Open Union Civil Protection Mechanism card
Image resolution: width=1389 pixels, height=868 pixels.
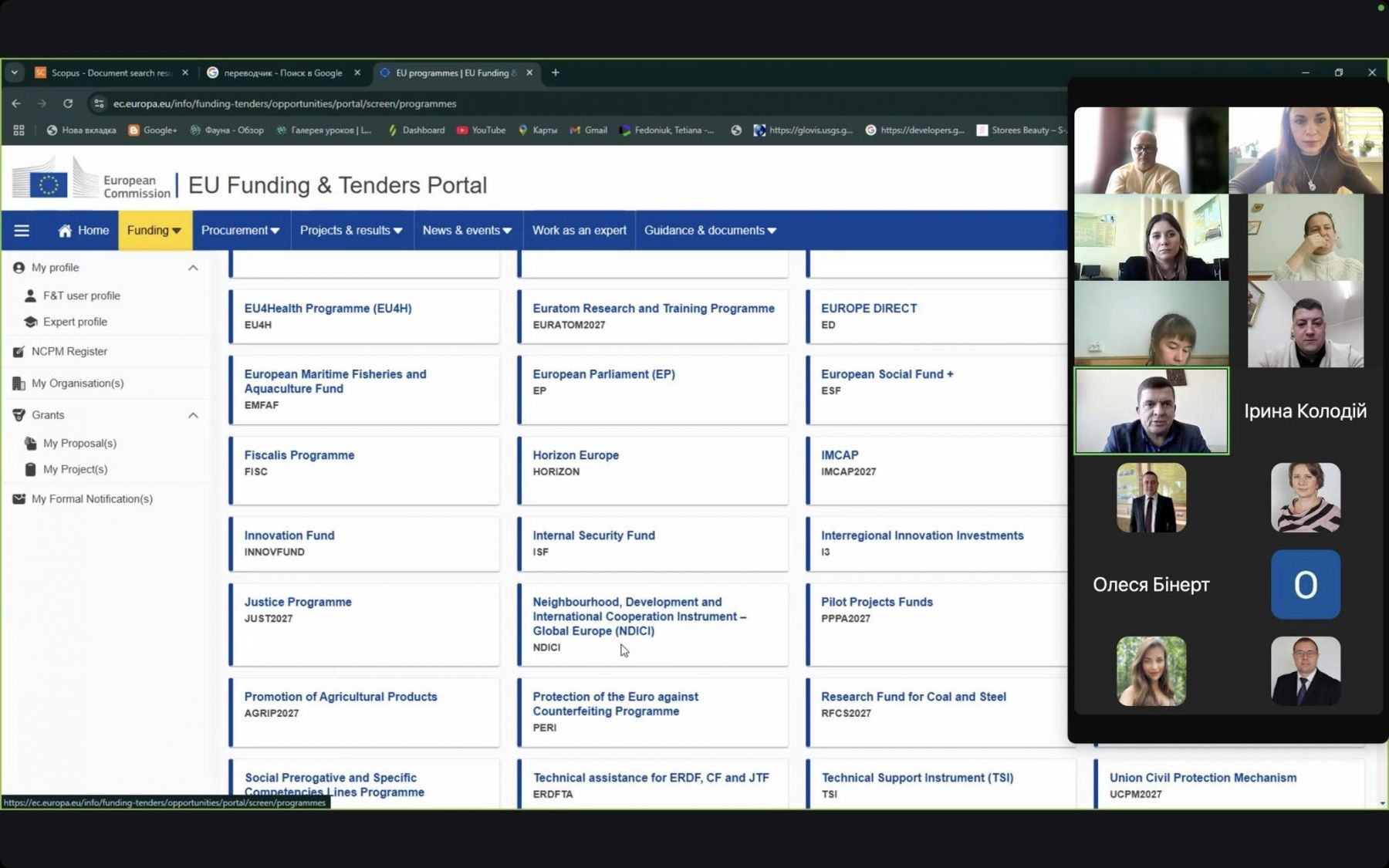(x=1229, y=785)
